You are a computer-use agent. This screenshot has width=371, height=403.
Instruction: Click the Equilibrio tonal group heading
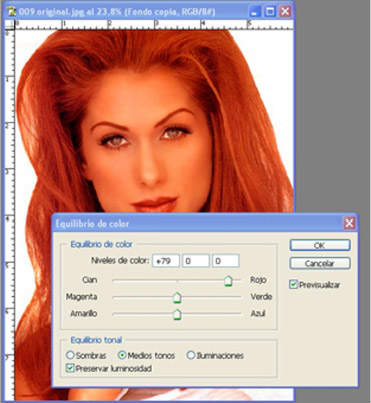[96, 340]
